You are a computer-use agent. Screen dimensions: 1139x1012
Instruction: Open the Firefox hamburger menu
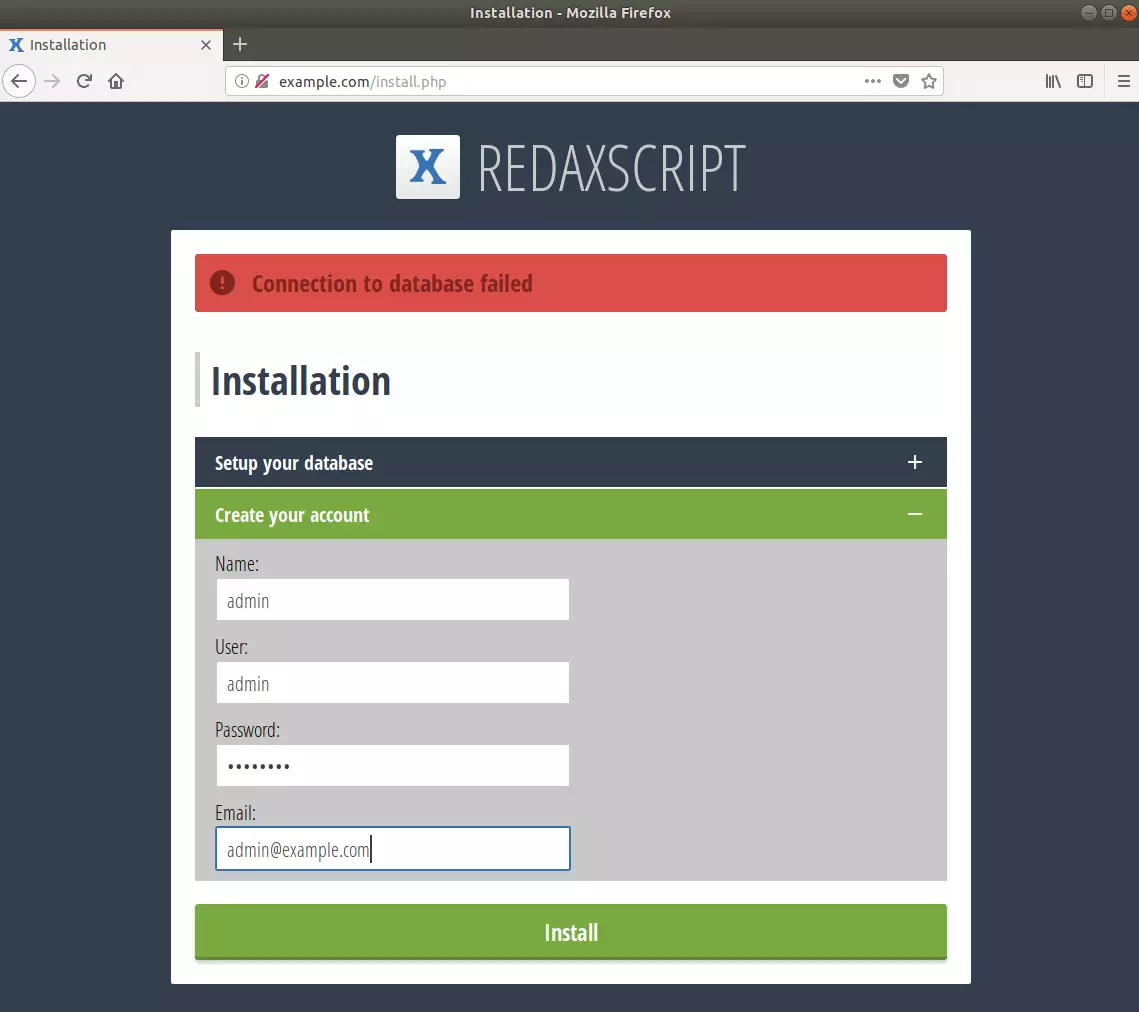click(x=1123, y=81)
